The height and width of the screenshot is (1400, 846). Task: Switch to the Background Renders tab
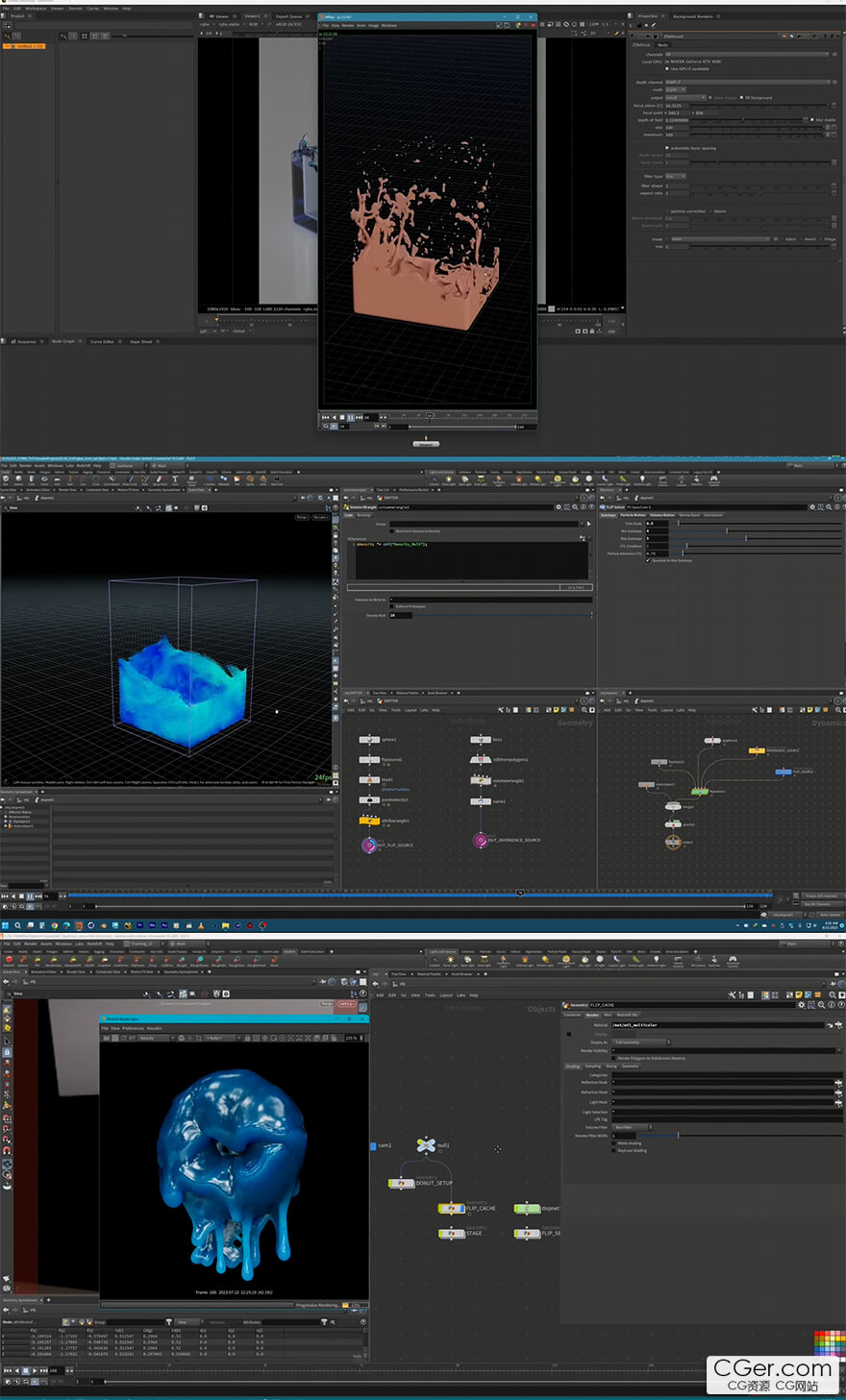(693, 16)
